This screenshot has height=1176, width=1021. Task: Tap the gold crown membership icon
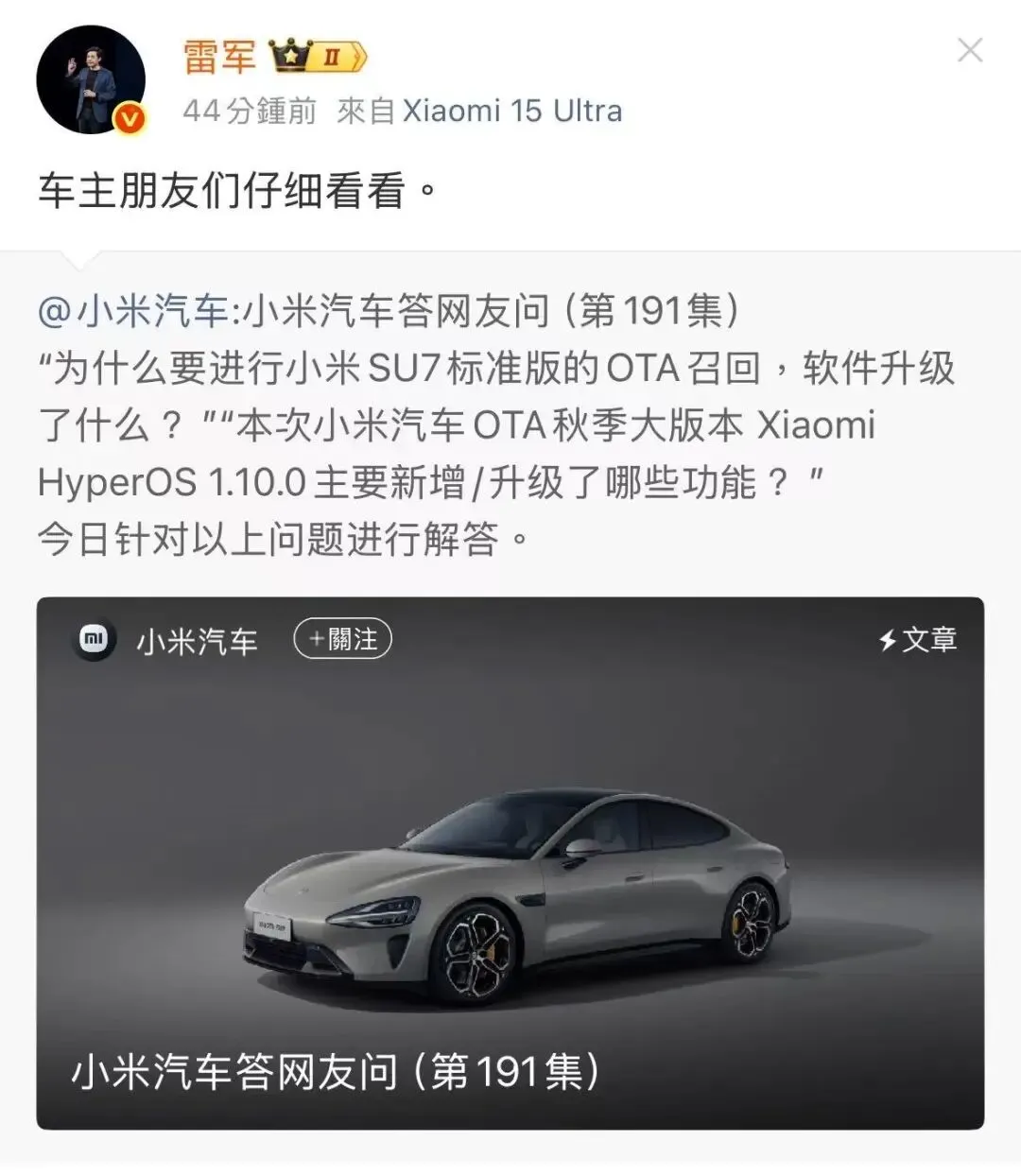288,57
